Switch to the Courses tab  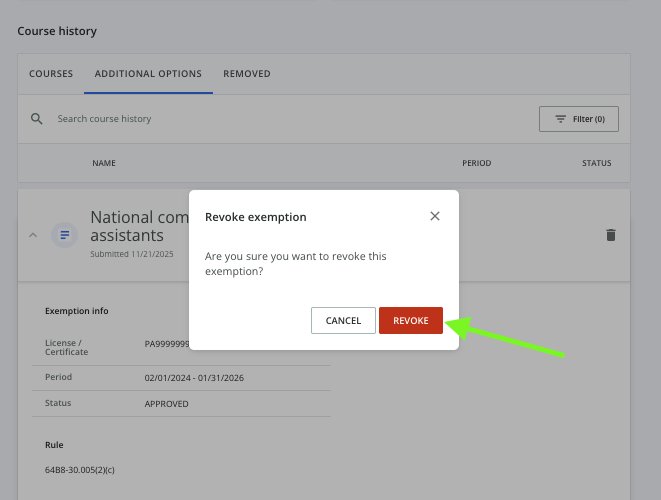51,74
